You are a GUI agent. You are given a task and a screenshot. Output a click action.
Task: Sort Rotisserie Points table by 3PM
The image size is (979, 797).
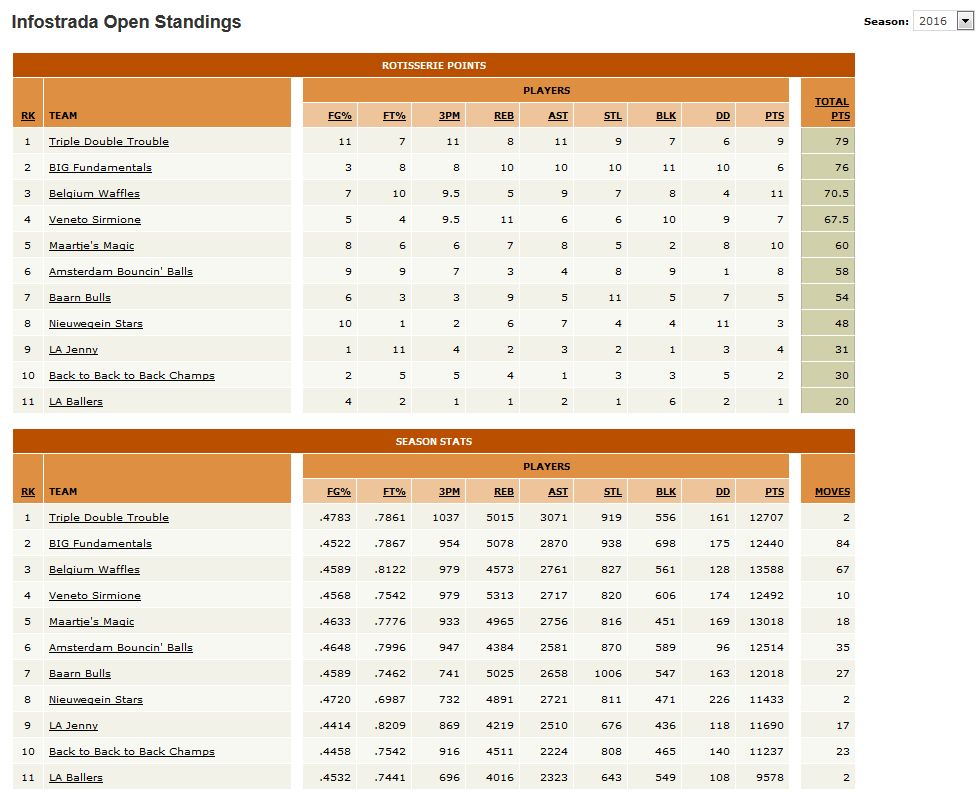coord(449,115)
